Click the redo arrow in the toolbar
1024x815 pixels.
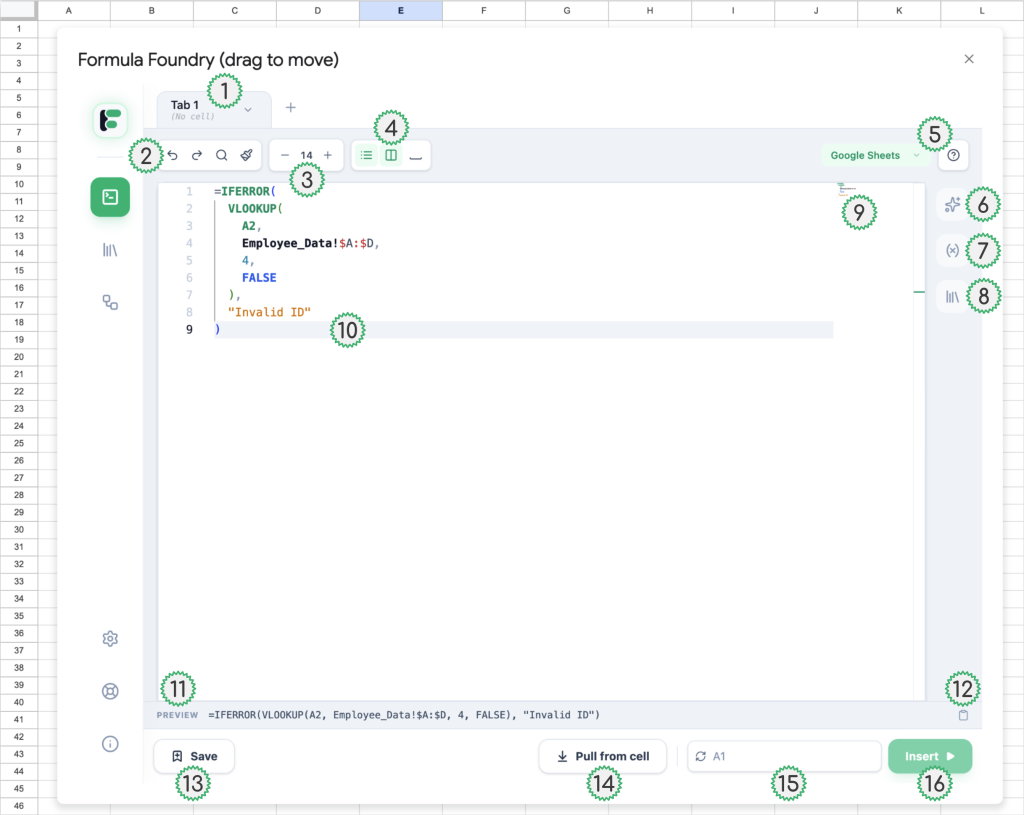(x=197, y=155)
